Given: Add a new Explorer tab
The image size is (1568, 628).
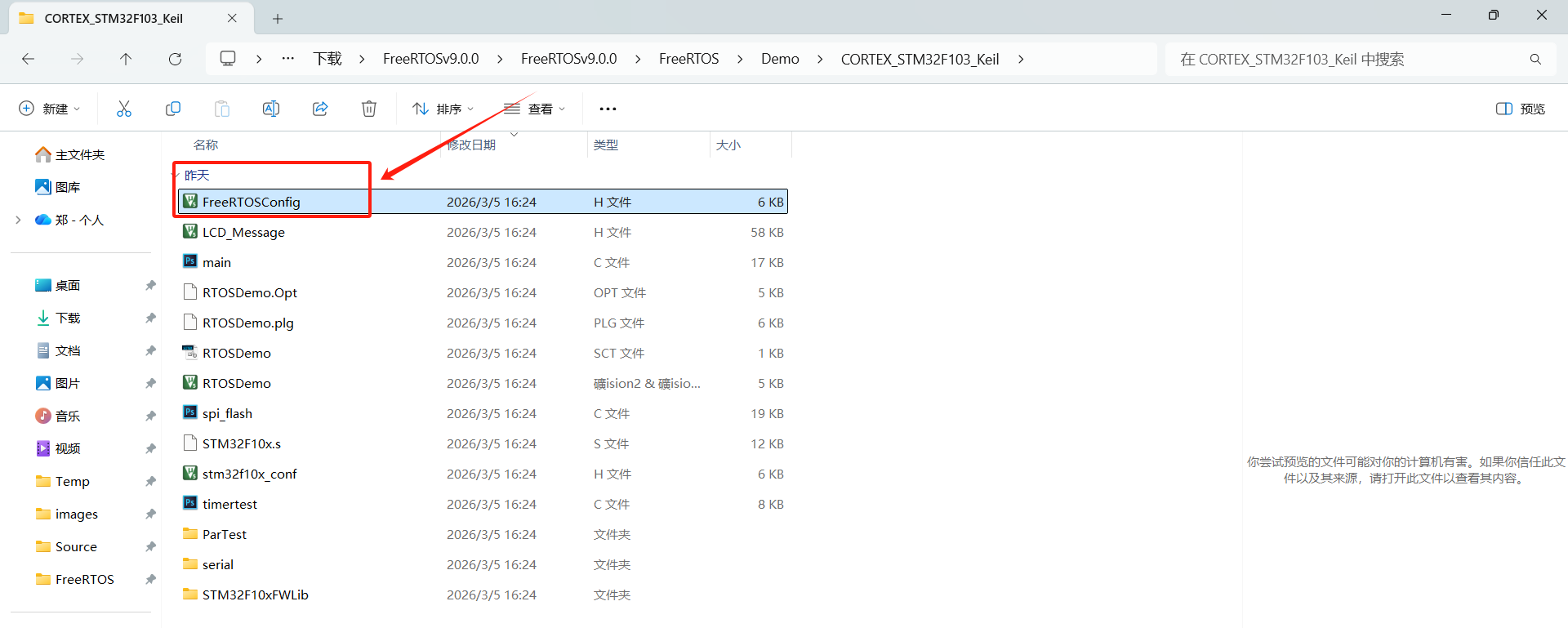Looking at the screenshot, I should 278,18.
